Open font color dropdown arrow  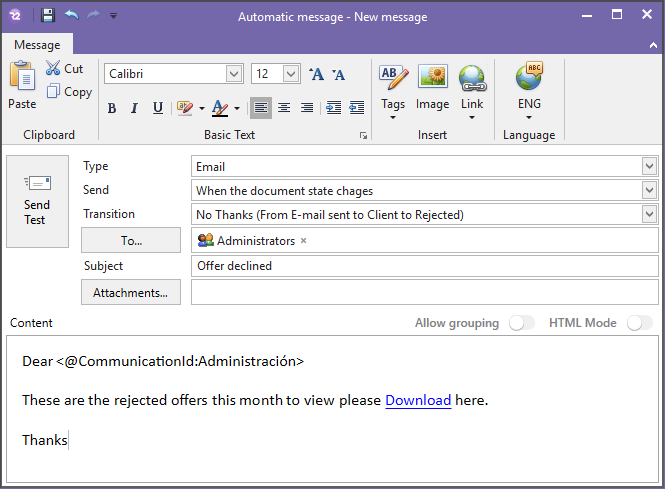[x=237, y=109]
